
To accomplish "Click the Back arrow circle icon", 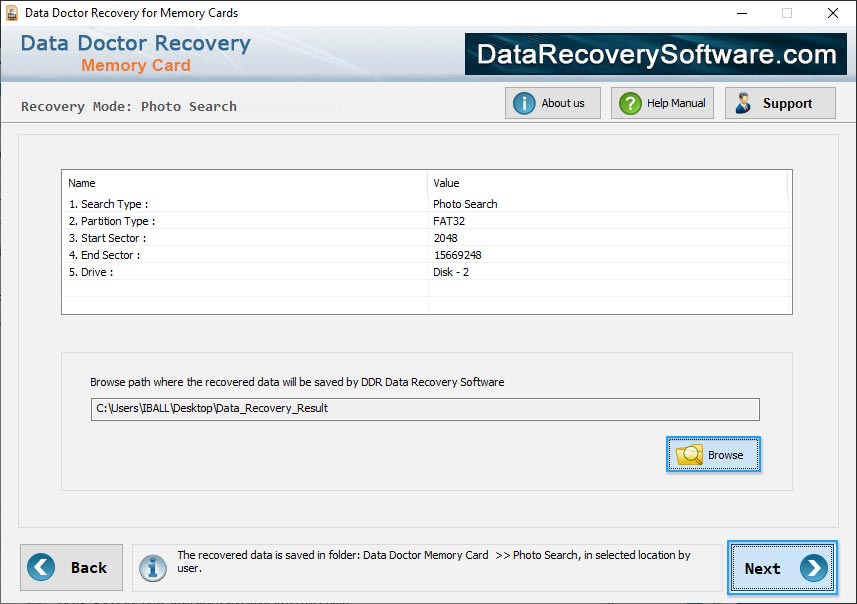I will coord(41,567).
